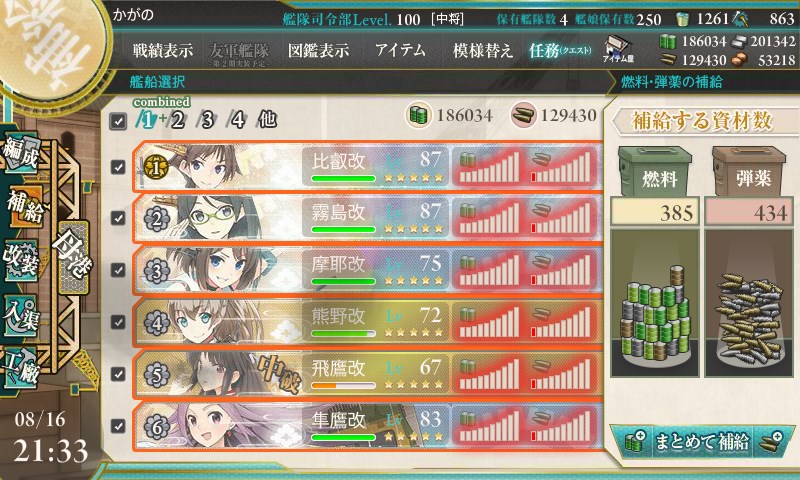Viewport: 800px width, 480px height.
Task: Click the brown 弾薬 ammo box icon
Action: (749, 171)
